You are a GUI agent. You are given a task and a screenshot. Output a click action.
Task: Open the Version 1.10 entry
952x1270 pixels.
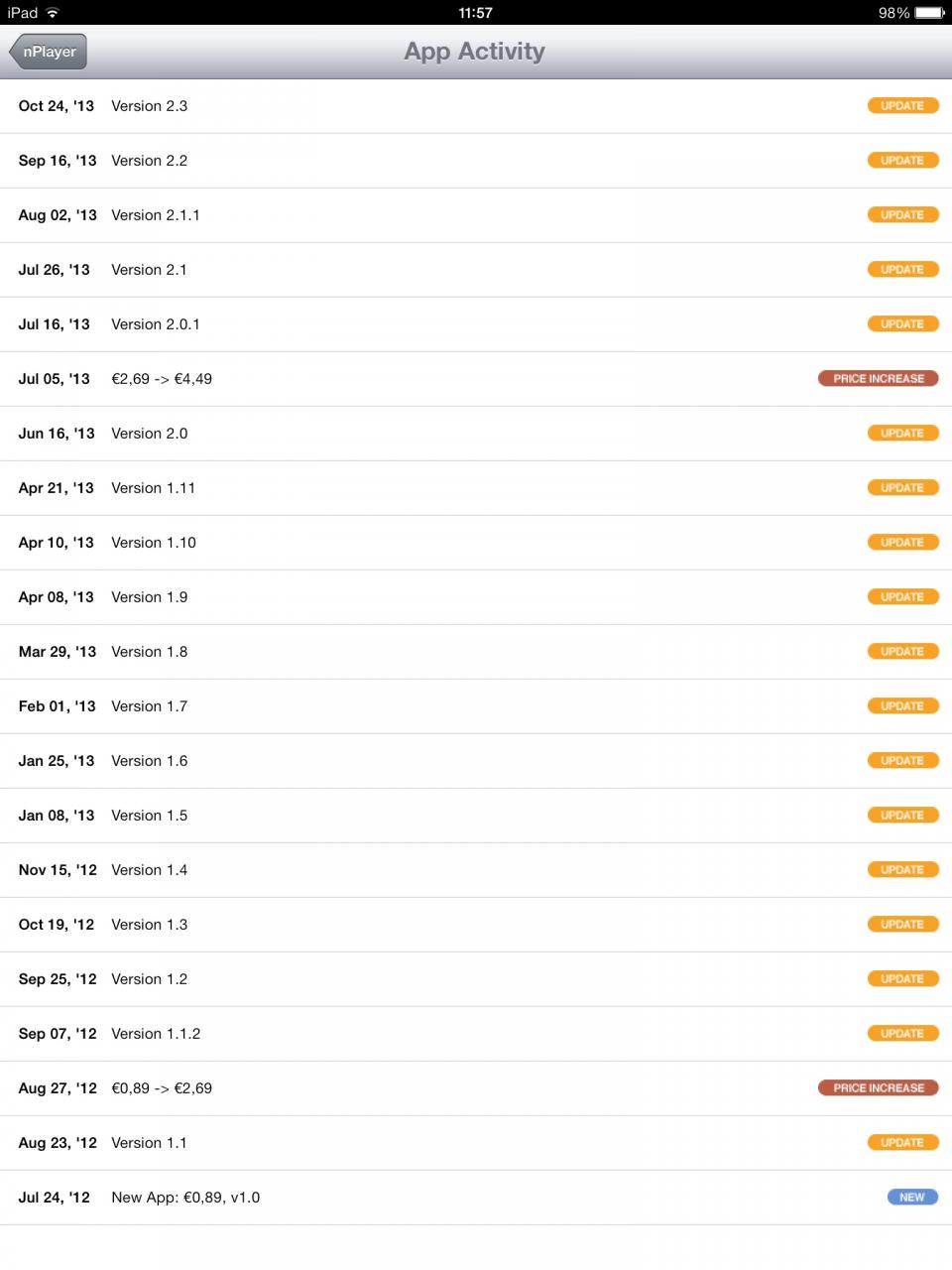click(x=476, y=543)
